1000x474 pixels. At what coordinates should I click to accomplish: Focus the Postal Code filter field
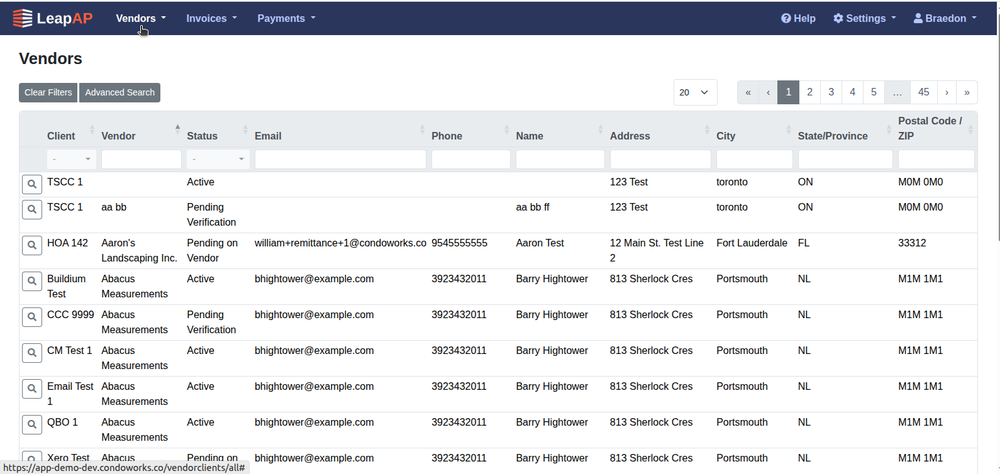coord(936,159)
